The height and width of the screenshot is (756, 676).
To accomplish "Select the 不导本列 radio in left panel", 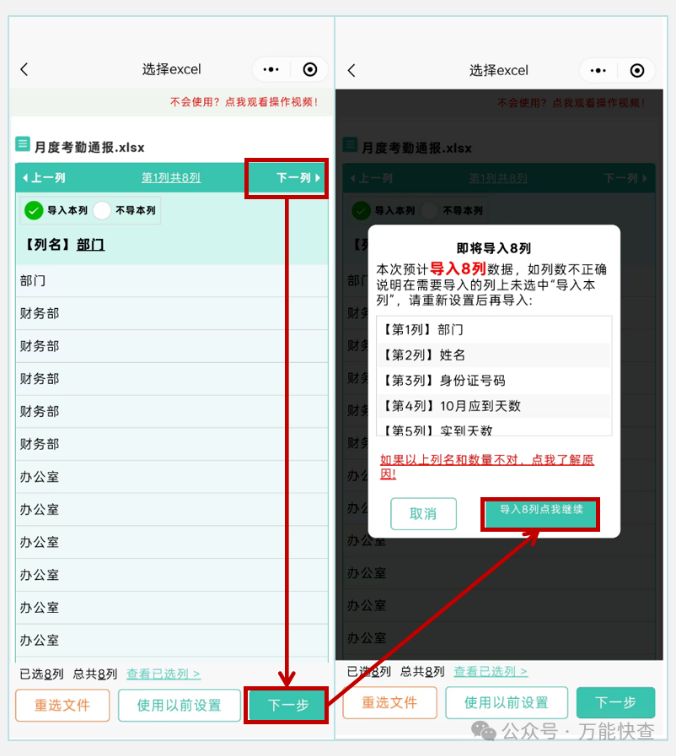I will pos(102,211).
